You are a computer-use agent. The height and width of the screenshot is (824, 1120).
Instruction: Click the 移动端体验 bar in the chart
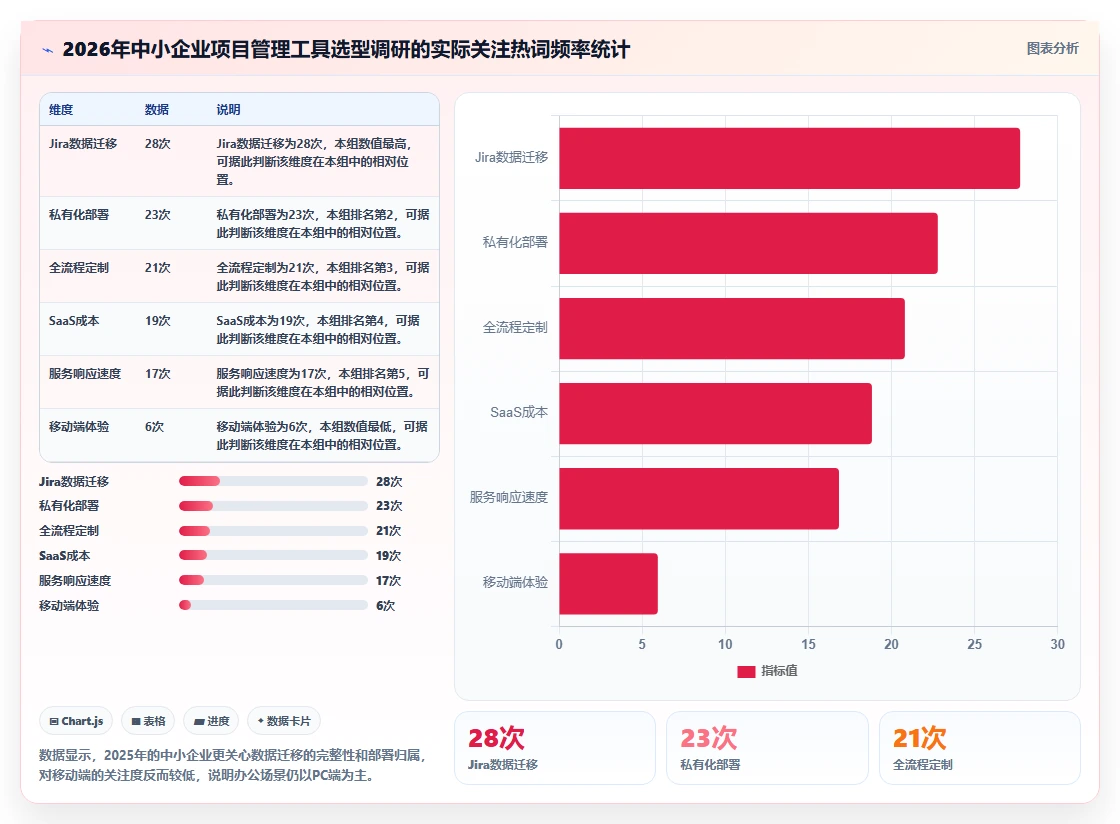pyautogui.click(x=608, y=583)
